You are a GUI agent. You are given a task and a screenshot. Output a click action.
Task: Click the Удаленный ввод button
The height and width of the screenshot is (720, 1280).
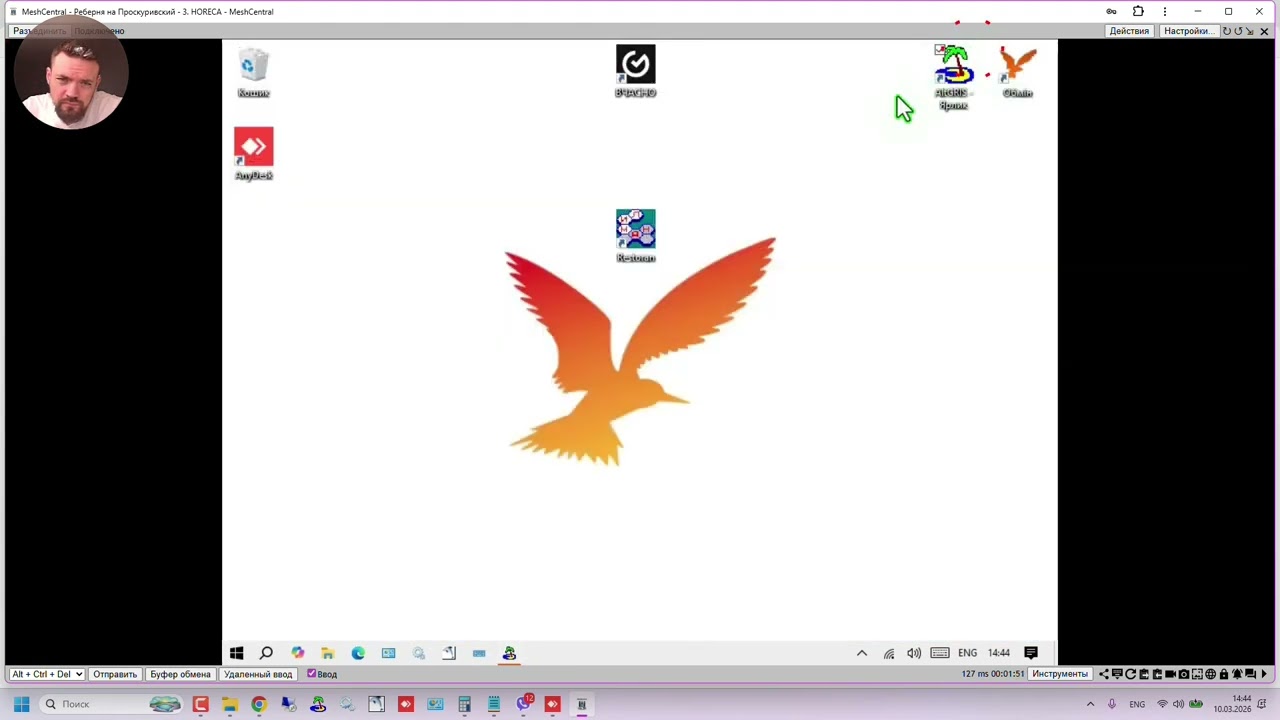point(258,674)
